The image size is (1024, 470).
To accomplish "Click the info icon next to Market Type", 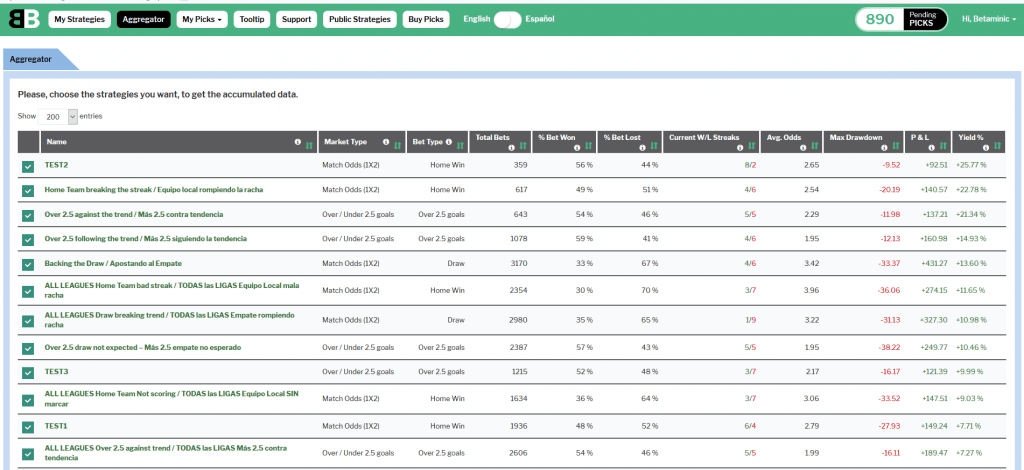I will coord(386,142).
